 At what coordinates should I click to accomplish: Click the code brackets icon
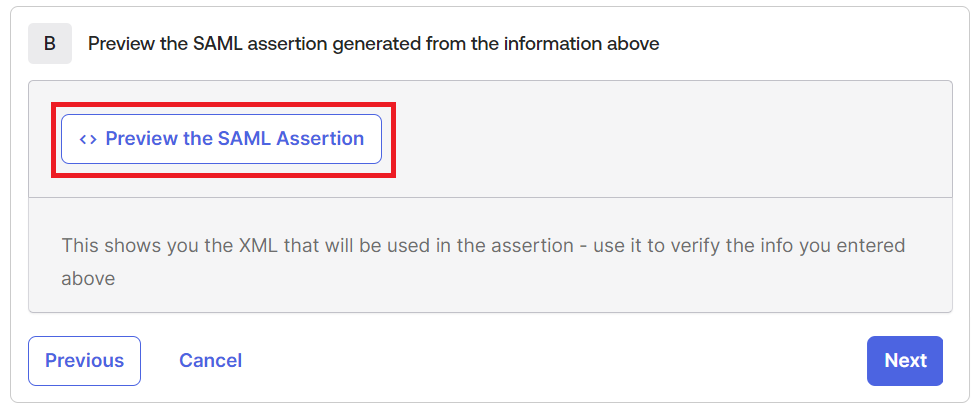[x=88, y=139]
